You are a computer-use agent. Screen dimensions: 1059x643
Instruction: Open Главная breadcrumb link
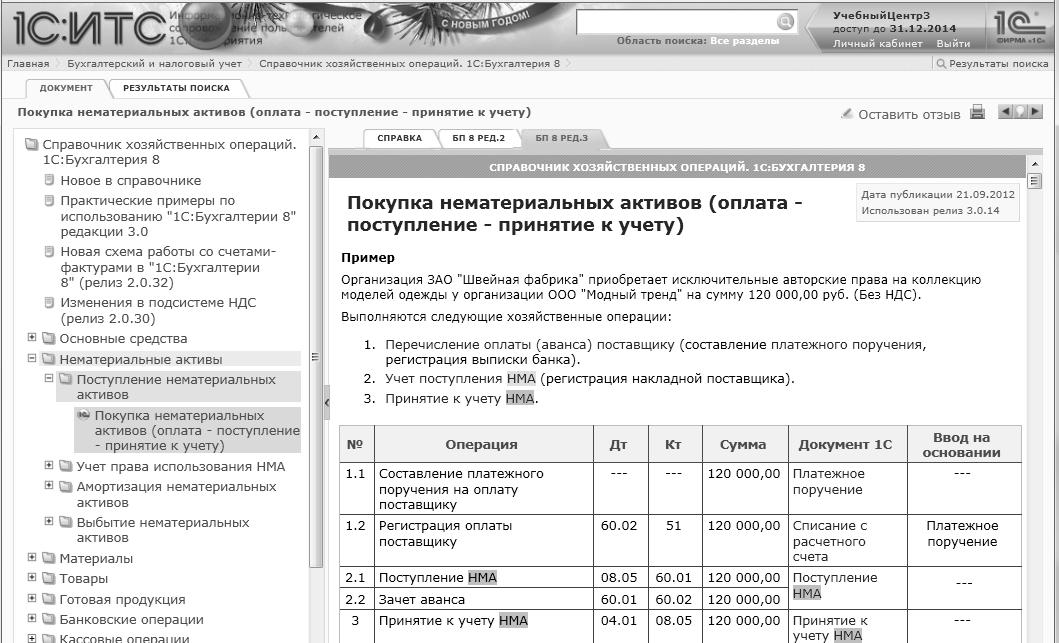[28, 63]
